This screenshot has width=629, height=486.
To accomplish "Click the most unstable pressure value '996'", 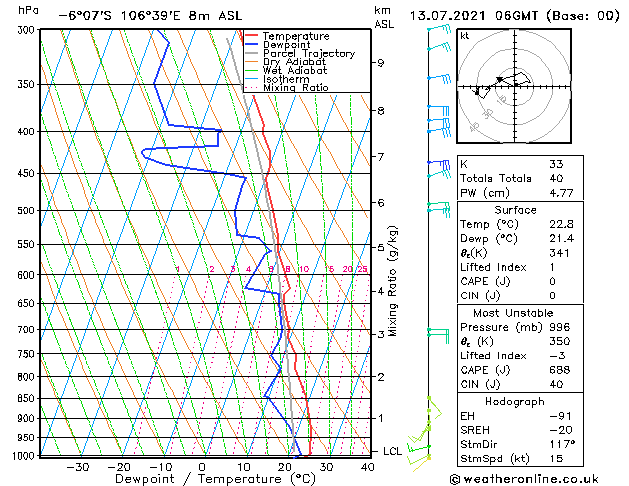I will point(559,328).
